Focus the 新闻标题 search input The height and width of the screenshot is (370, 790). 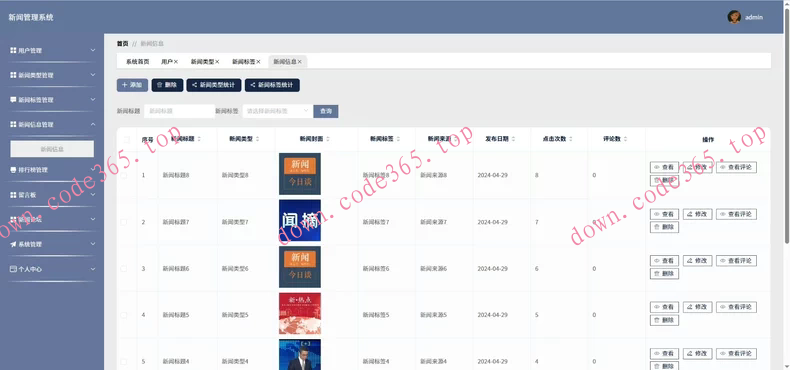pos(179,111)
